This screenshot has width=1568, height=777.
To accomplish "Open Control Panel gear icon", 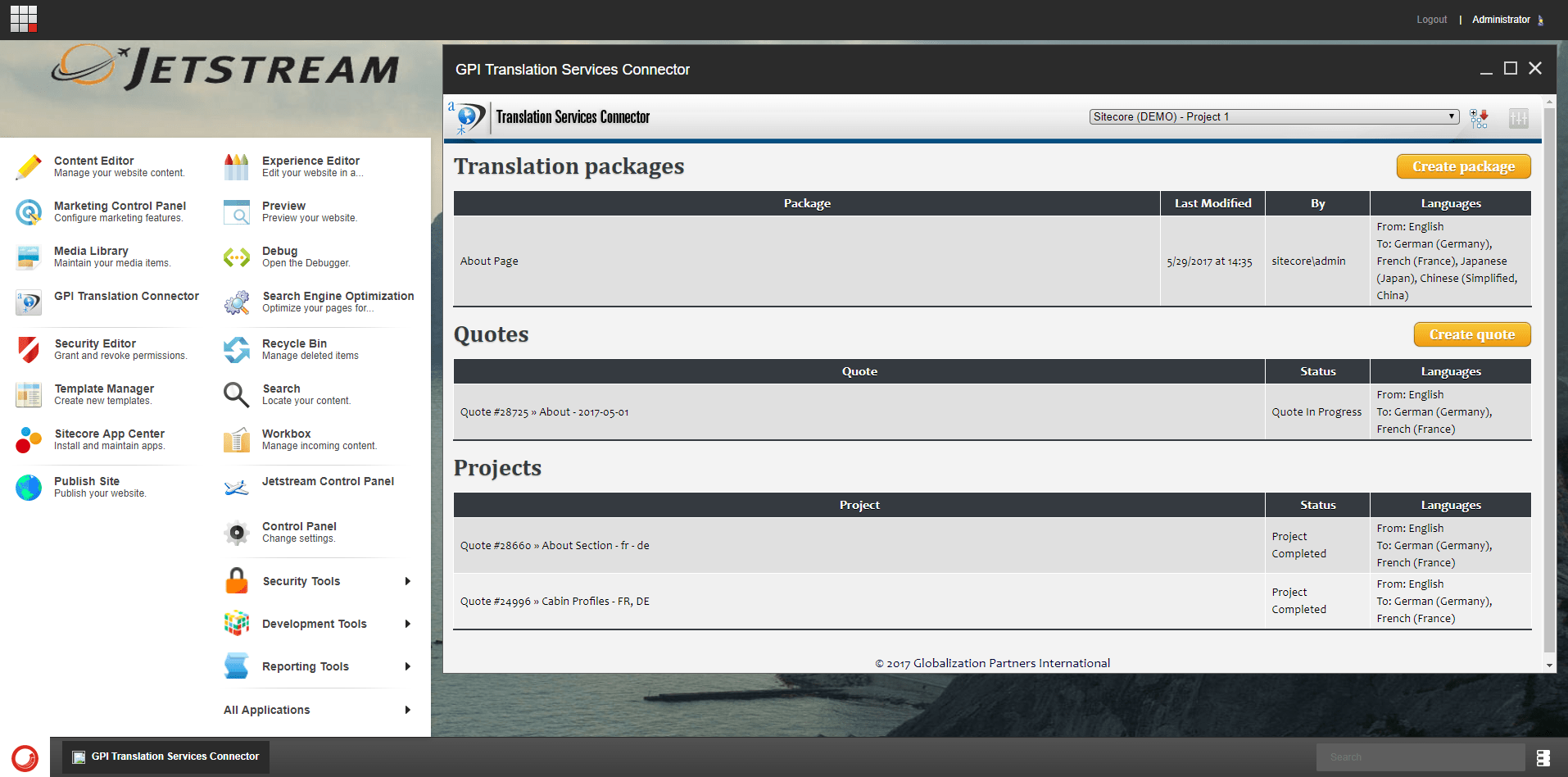I will 237,533.
